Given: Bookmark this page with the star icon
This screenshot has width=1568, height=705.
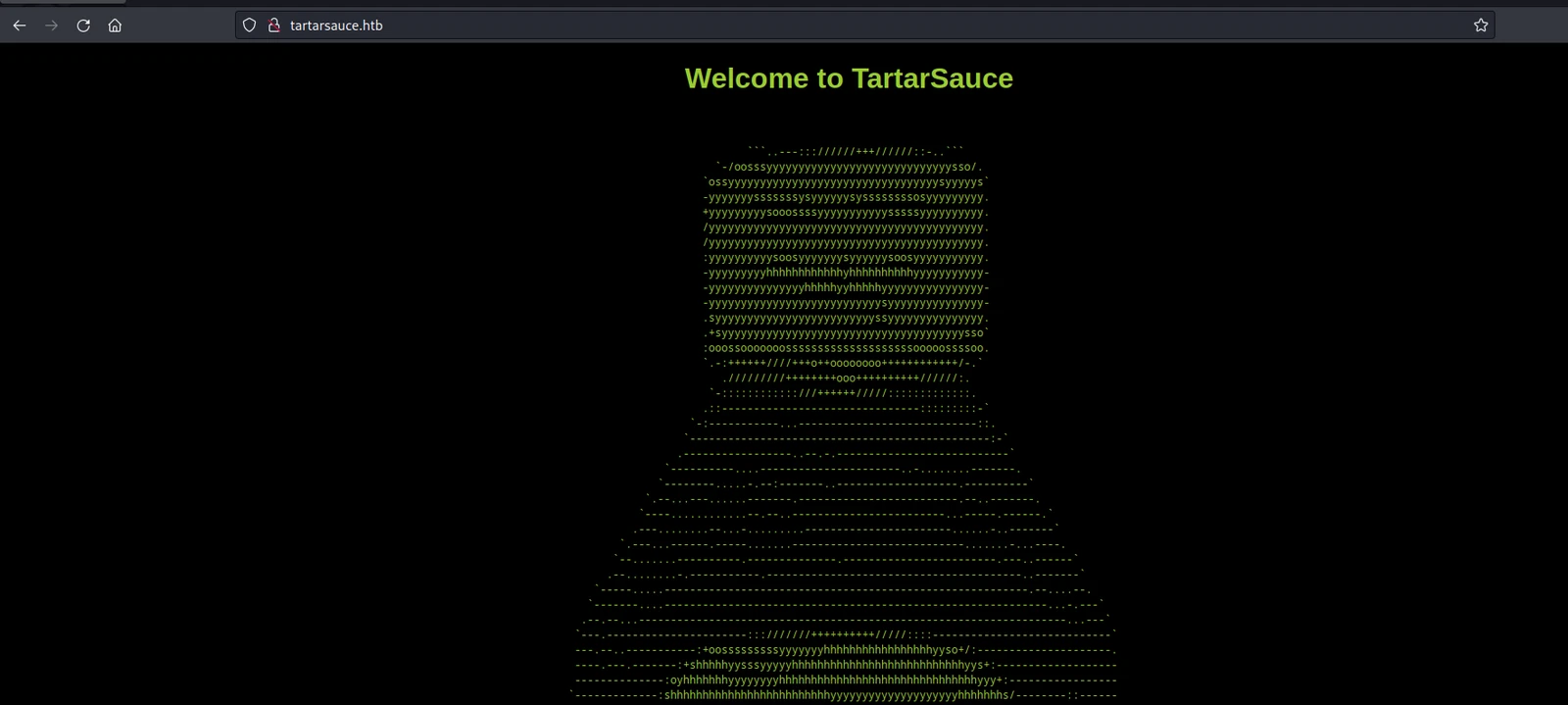Looking at the screenshot, I should [1481, 25].
